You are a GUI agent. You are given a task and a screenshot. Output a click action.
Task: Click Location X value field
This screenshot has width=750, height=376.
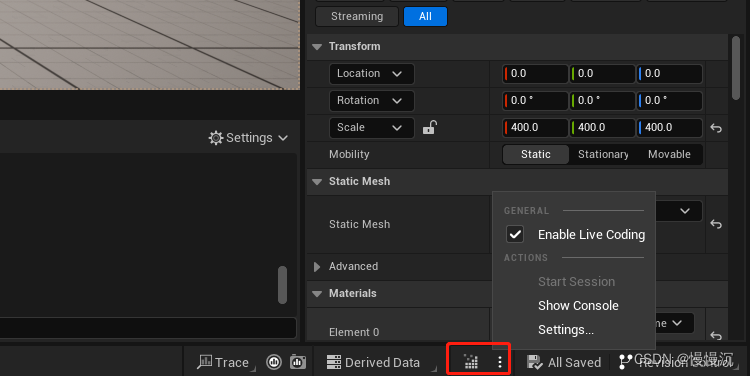point(535,74)
